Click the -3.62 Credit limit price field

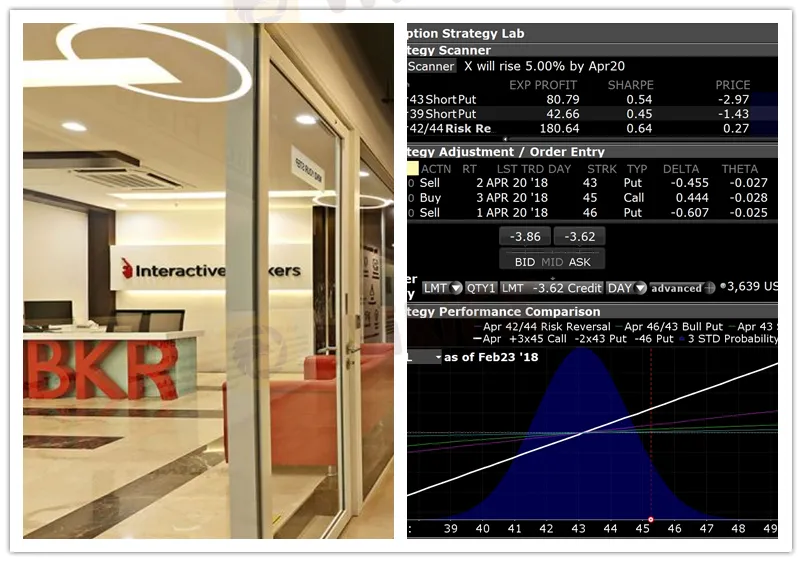tap(554, 288)
